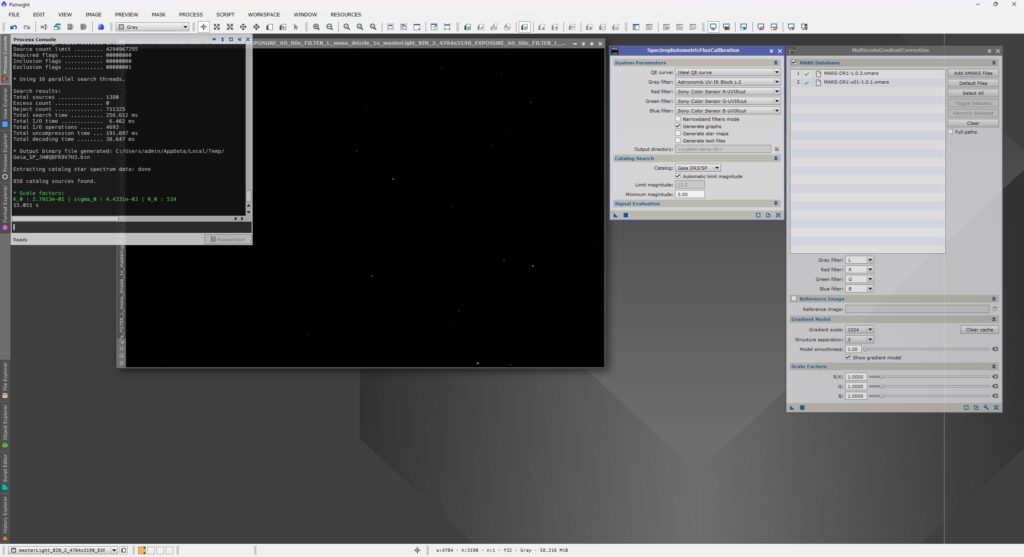Click the Zoom Out magnifier in toolbar

330,27
